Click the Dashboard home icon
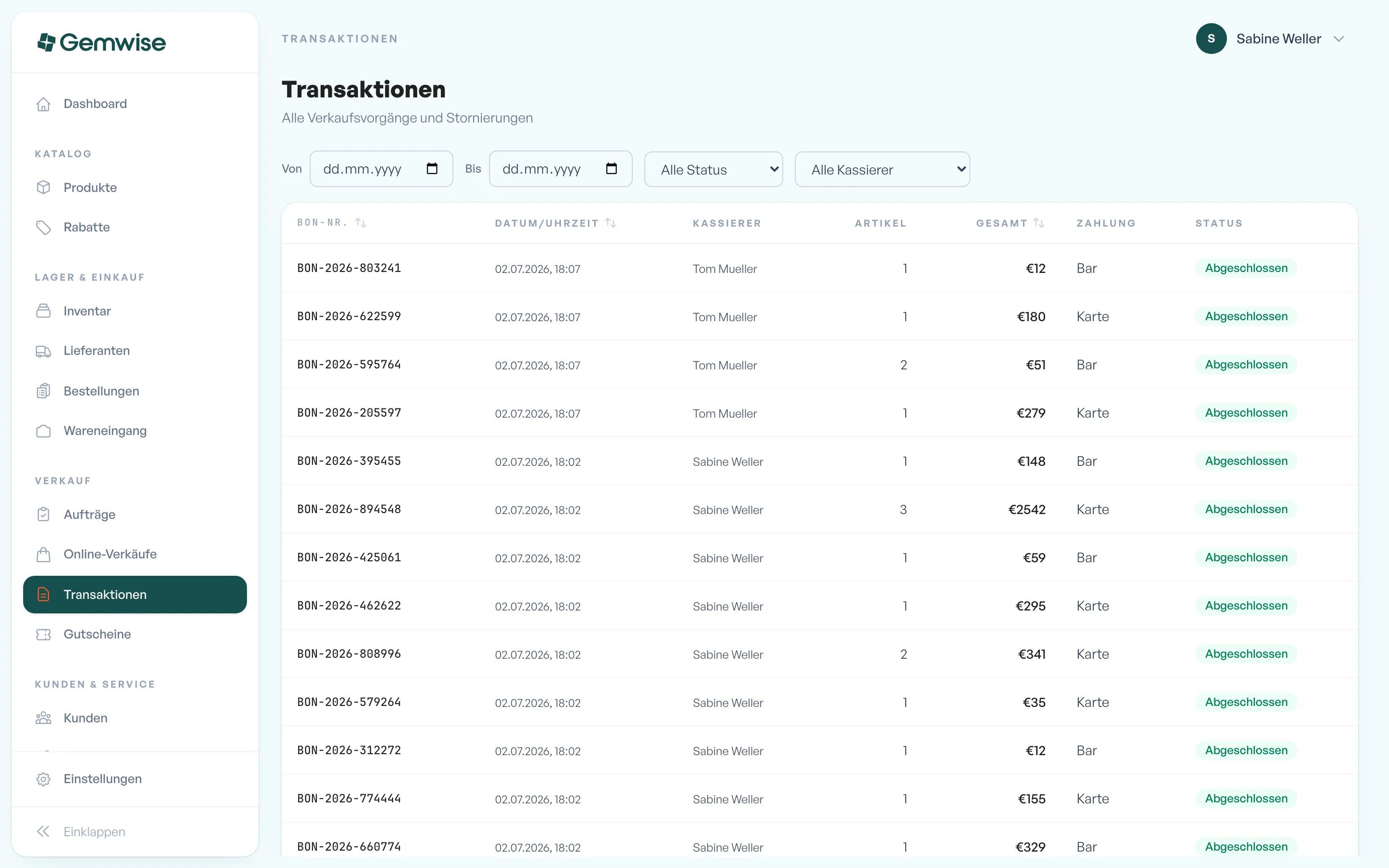 click(43, 104)
